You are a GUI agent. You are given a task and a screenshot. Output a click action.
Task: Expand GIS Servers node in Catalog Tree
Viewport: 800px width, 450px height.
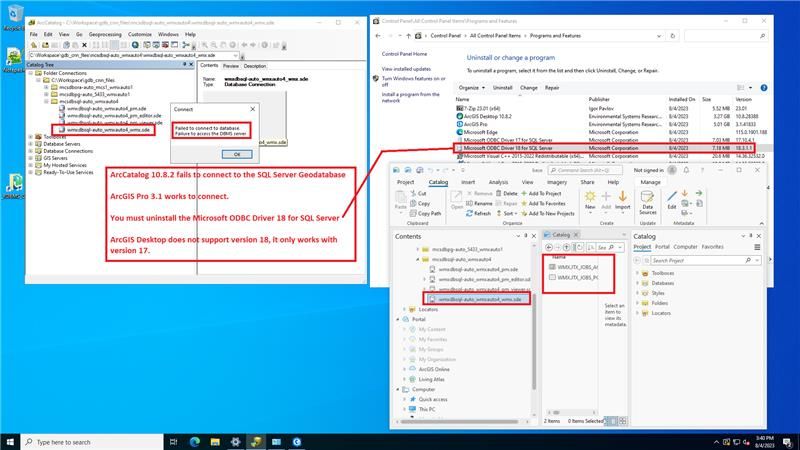31,158
